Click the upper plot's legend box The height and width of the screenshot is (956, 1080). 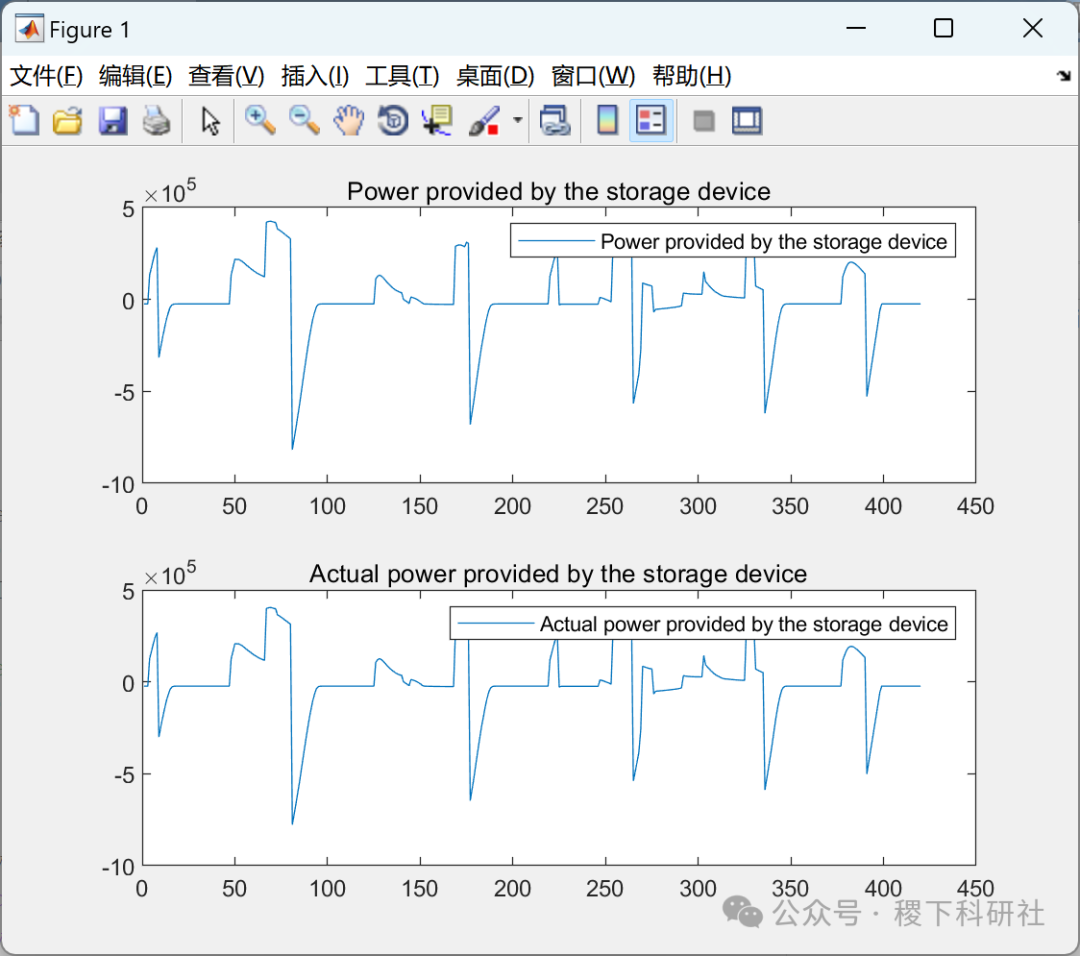point(733,241)
